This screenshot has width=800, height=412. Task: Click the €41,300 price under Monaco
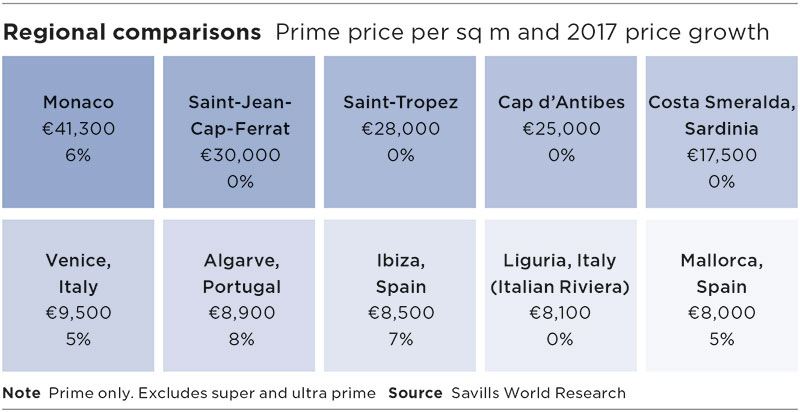pos(78,129)
